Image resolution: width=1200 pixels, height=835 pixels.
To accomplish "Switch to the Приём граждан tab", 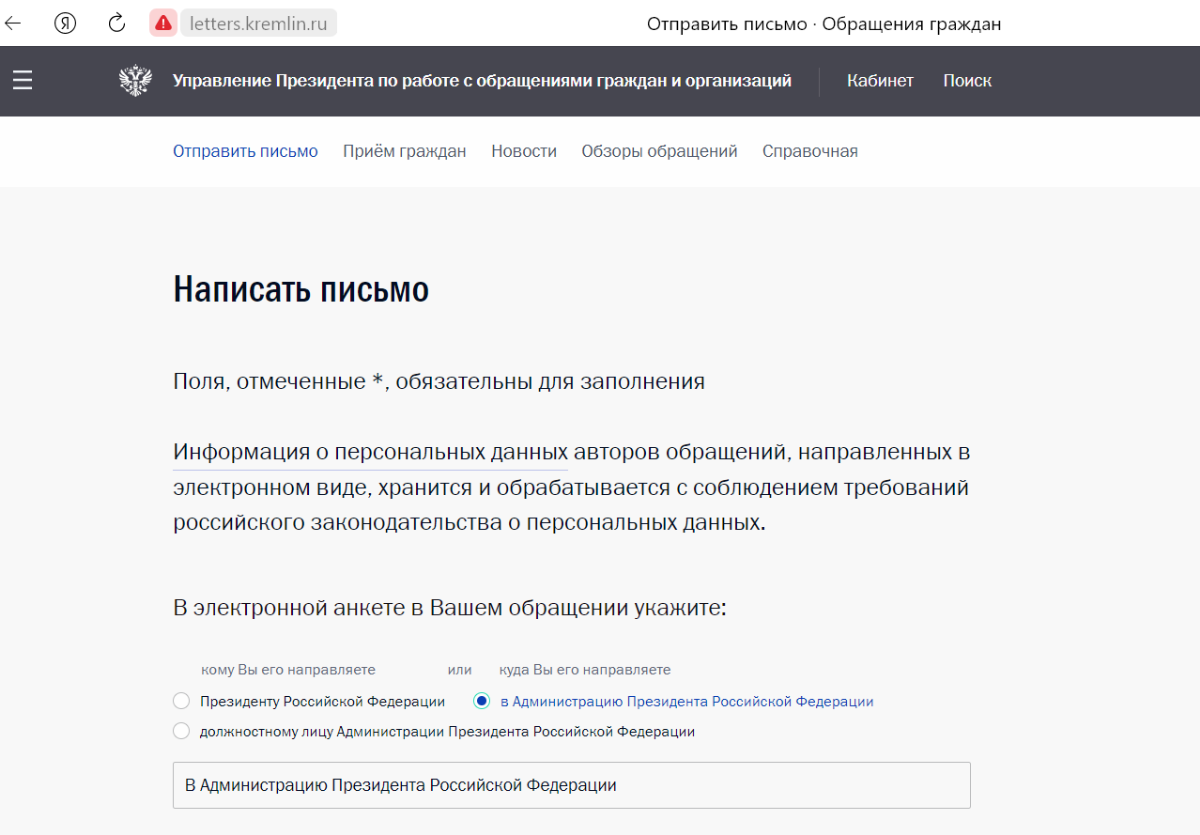I will click(404, 151).
